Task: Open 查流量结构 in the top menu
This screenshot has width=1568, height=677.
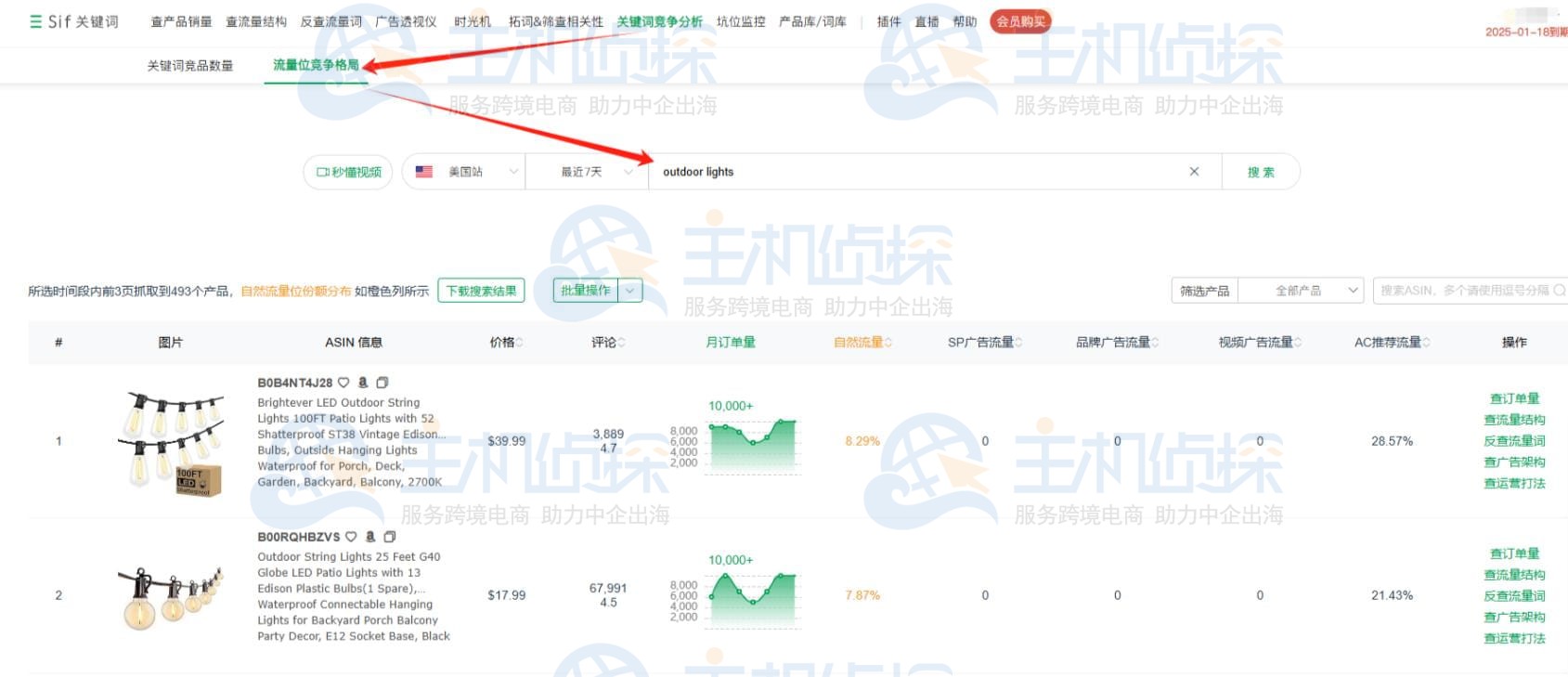Action: click(256, 21)
